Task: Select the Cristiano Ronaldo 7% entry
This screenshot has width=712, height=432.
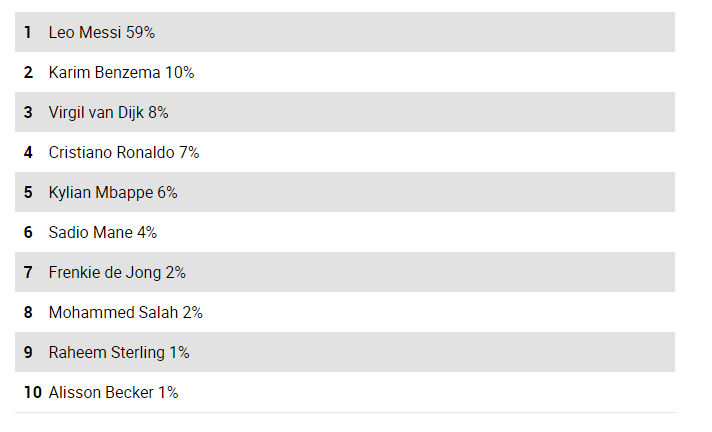Action: (x=124, y=153)
